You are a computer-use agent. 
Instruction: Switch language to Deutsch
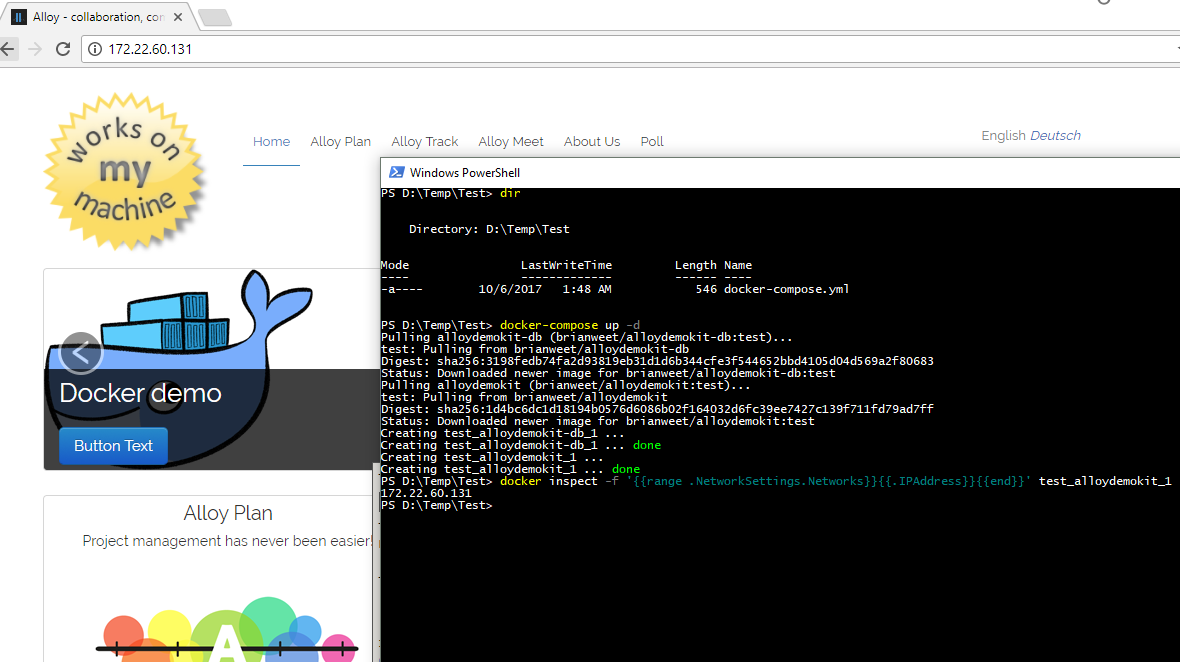(x=1055, y=135)
